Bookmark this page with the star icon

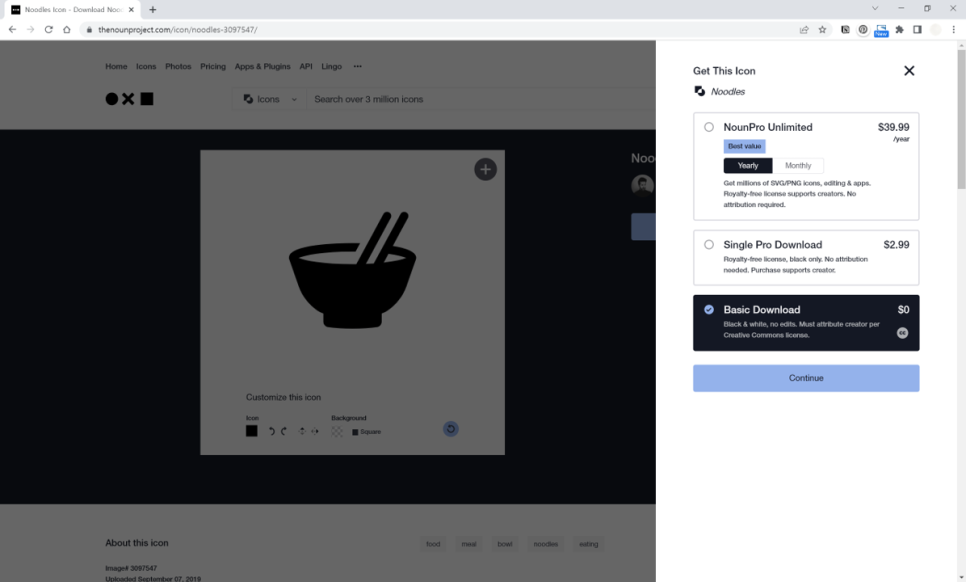(x=822, y=30)
